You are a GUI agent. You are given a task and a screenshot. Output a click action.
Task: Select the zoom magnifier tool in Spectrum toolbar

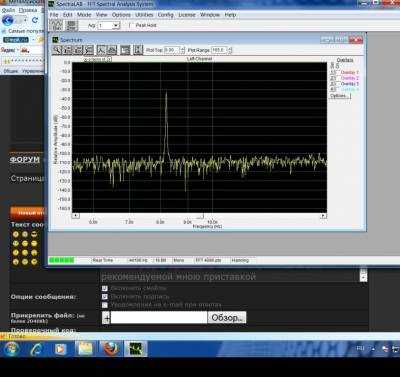pyautogui.click(x=57, y=50)
